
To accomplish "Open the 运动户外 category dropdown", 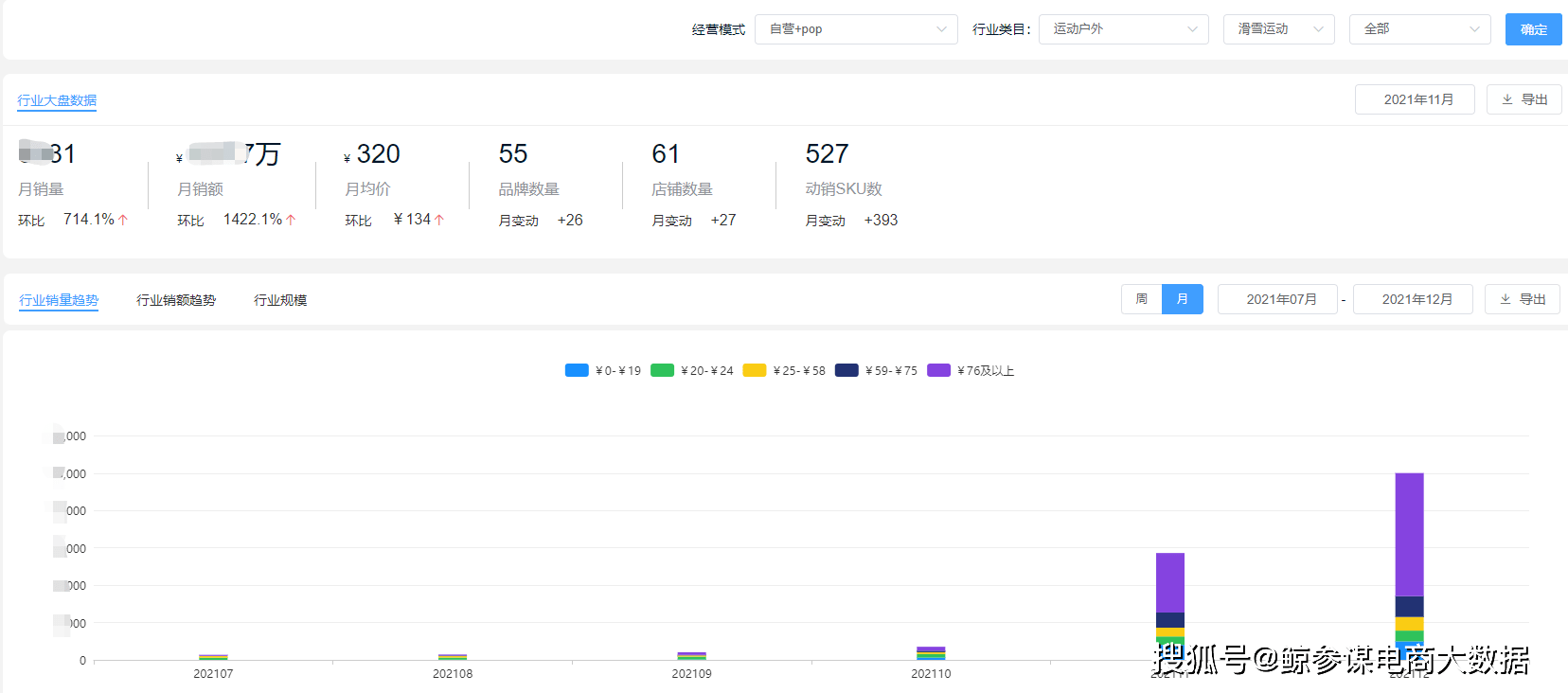I will click(1124, 29).
